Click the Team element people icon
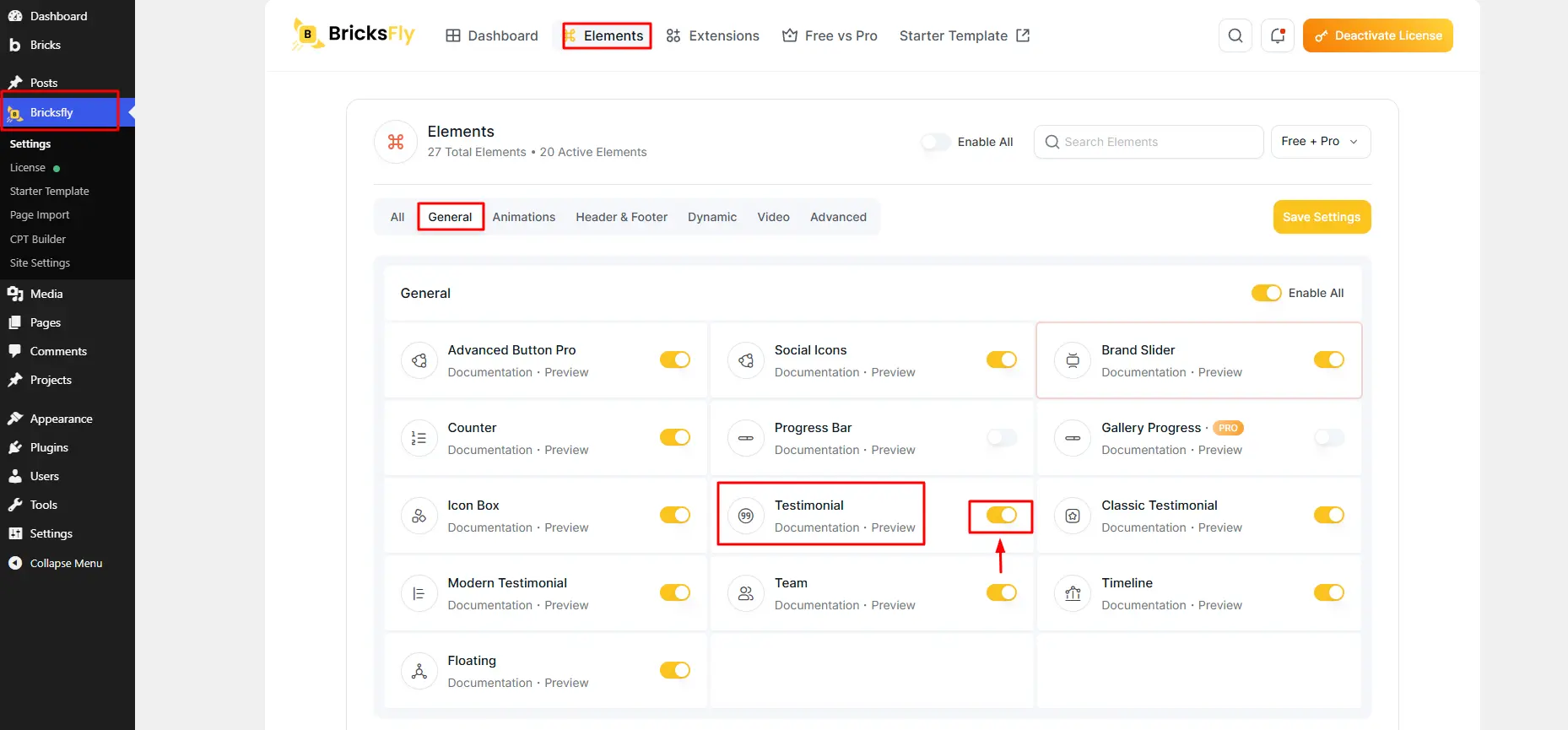This screenshot has width=1568, height=730. (x=745, y=593)
